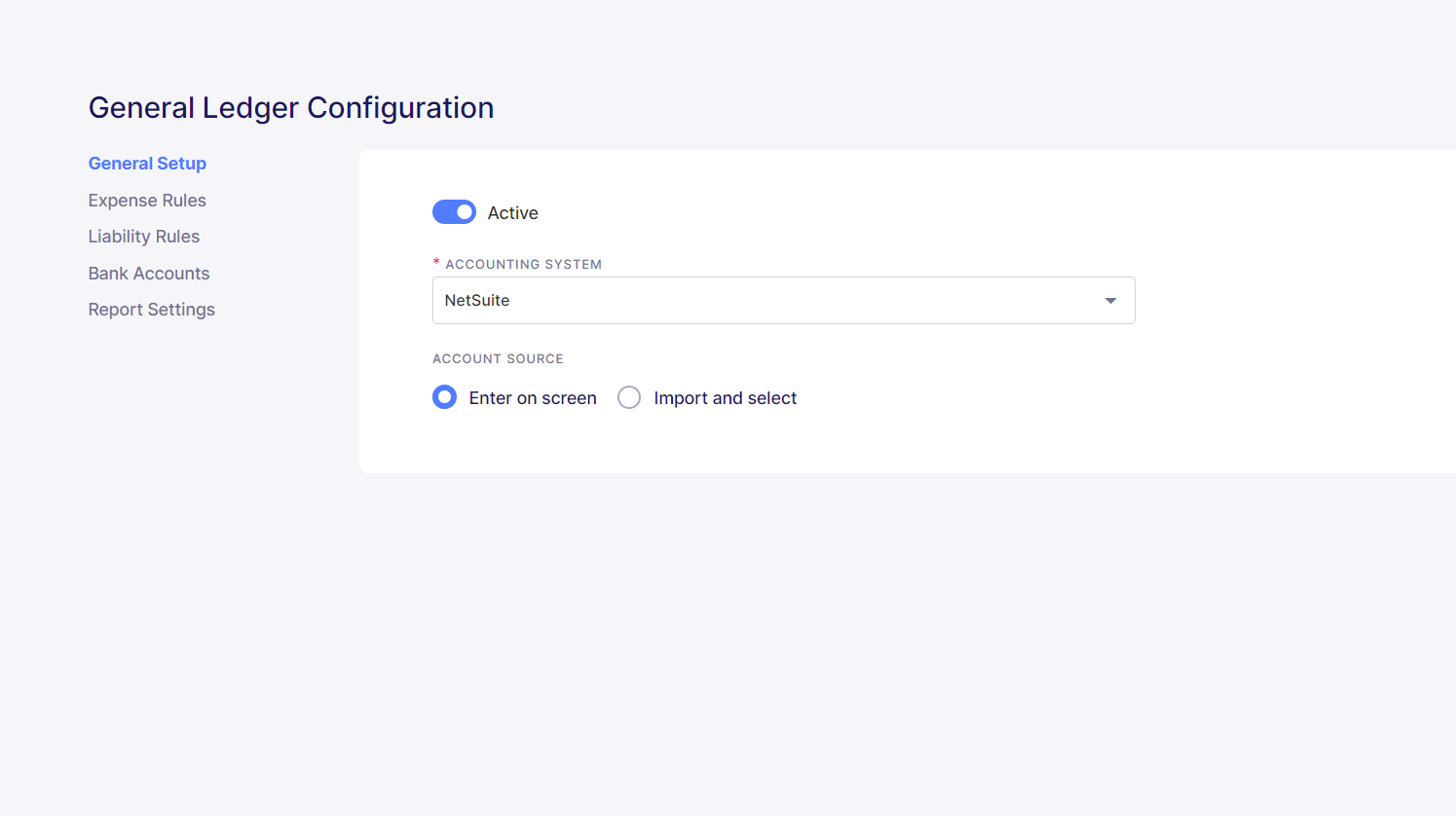The width and height of the screenshot is (1456, 816).
Task: Open the Accounting System dropdown
Action: pyautogui.click(x=784, y=301)
